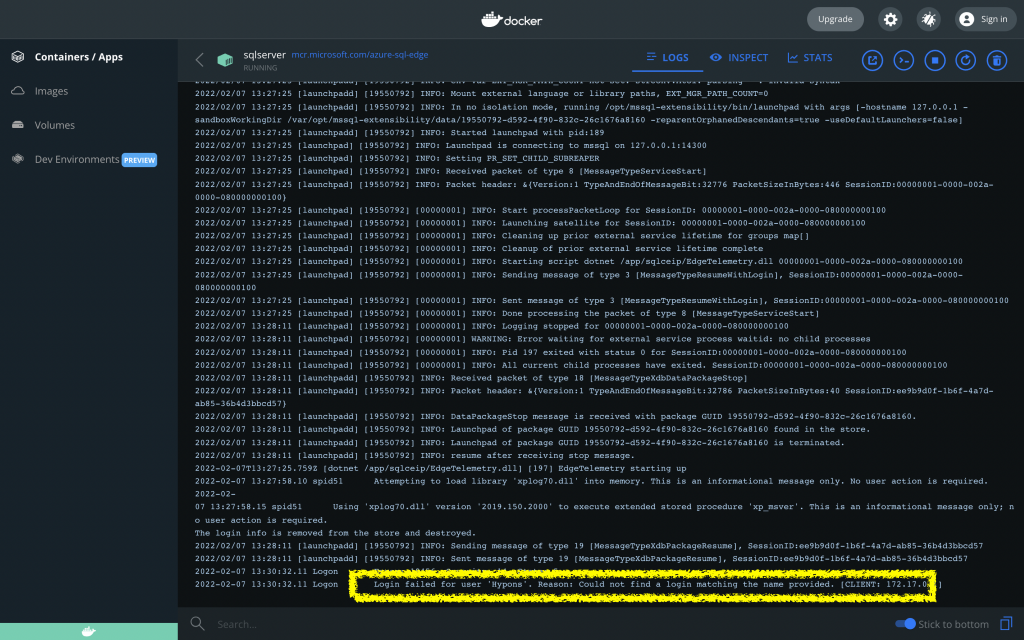Go back using the left chevron arrow
The height and width of the screenshot is (640, 1024).
200,60
